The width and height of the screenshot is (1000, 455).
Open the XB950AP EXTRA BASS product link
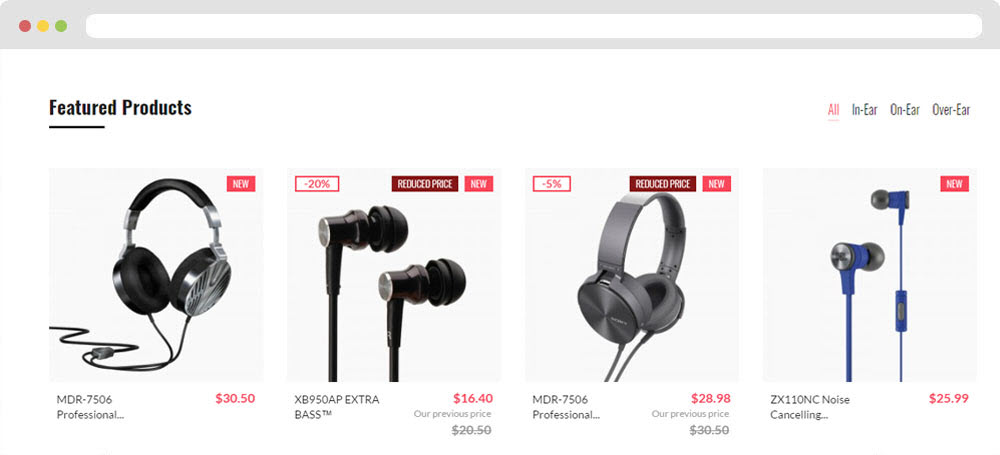337,407
